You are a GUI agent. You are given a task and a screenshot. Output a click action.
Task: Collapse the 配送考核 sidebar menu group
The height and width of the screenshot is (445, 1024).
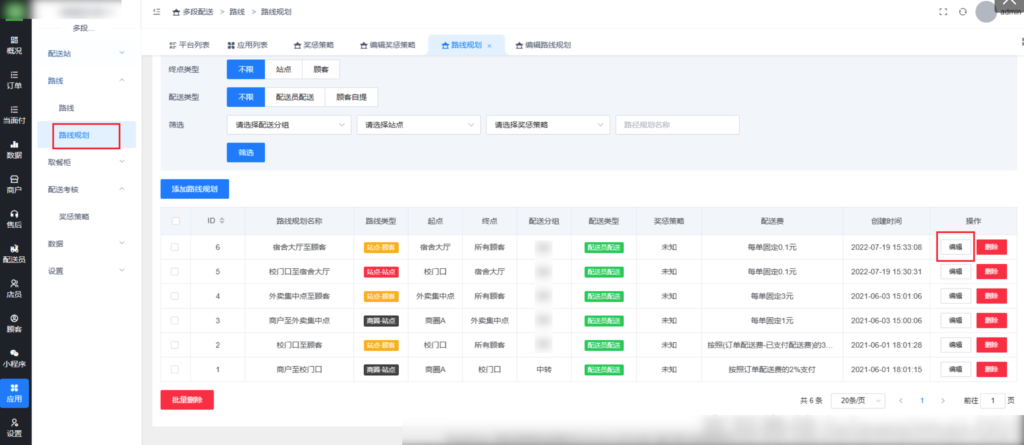pos(86,189)
